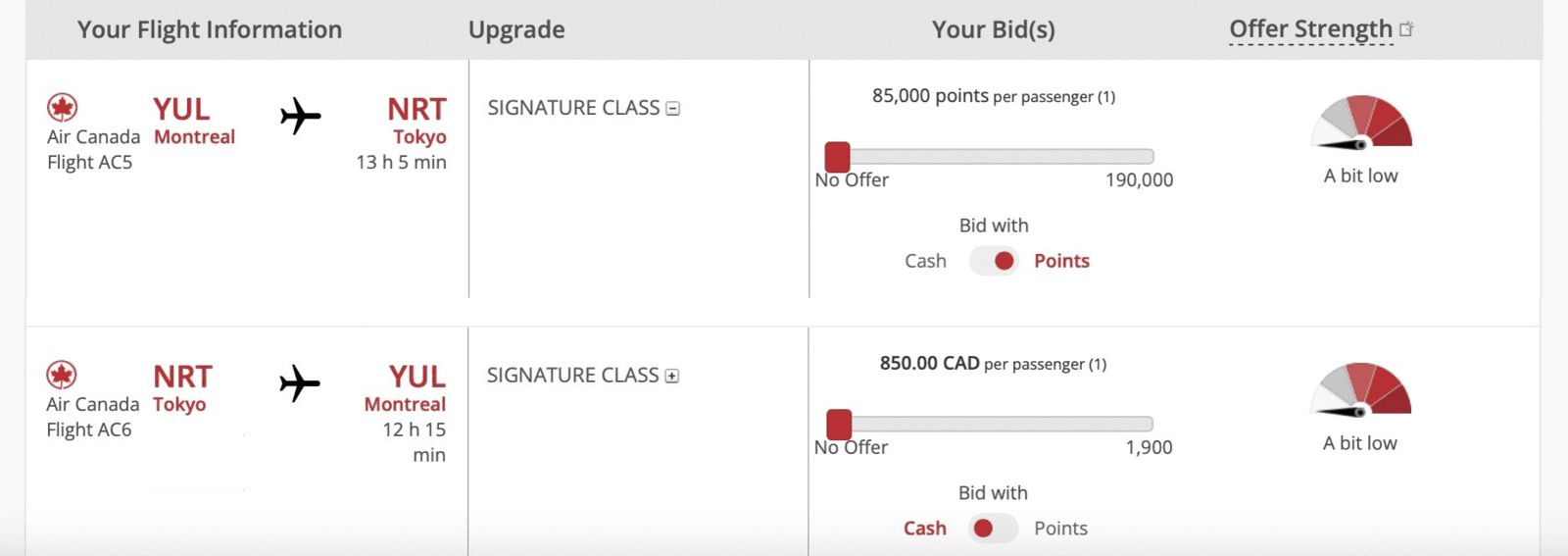Click Signature Class label for flight AC6
The image size is (1568, 556).
[x=572, y=376]
